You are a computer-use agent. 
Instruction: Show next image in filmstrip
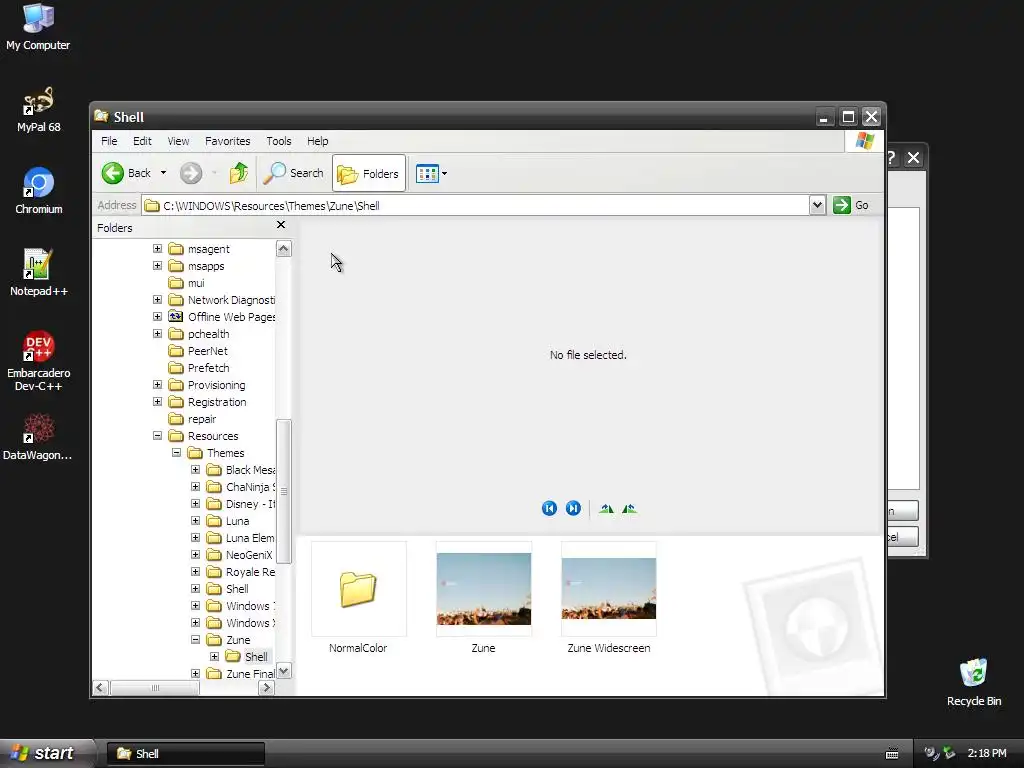573,508
